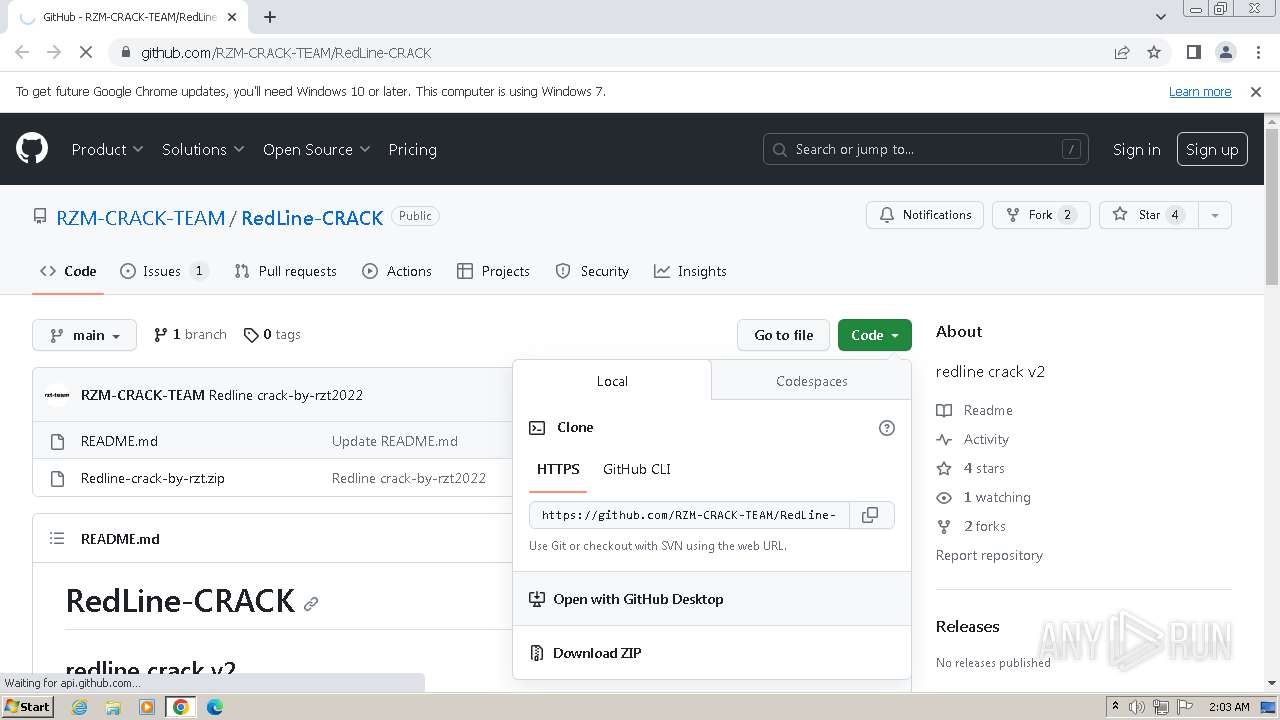Click the site lock icon
Viewport: 1280px width, 720px height.
125,52
